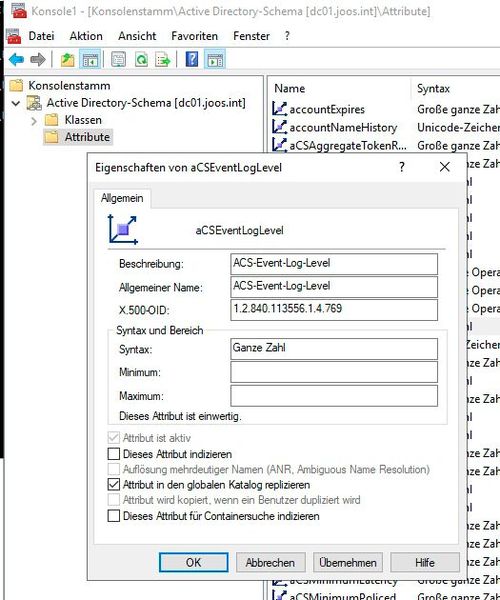Select Attribute node in the tree

pos(87,137)
